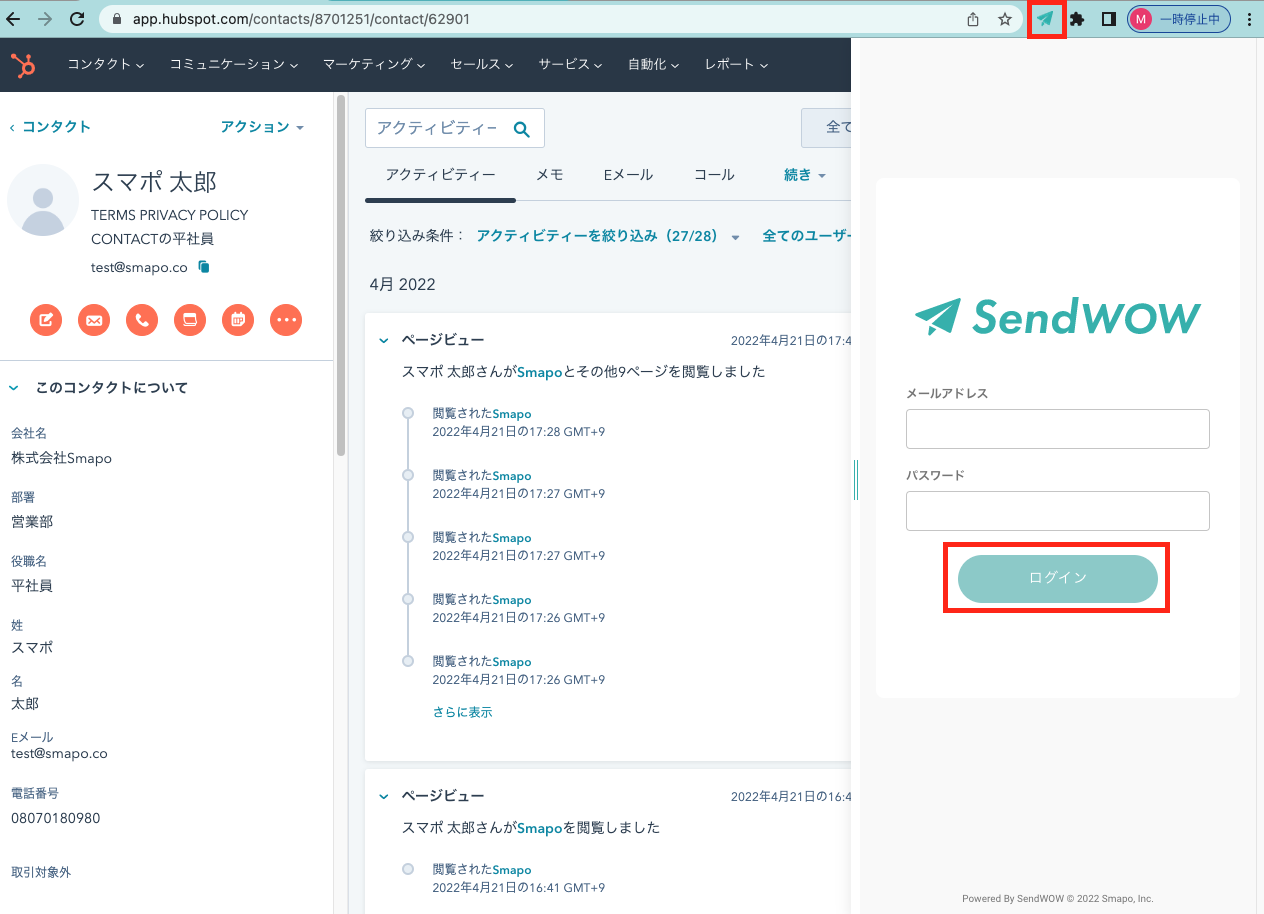This screenshot has width=1264, height=914.
Task: Click the 取引対象外 property label
Action: tap(41, 872)
